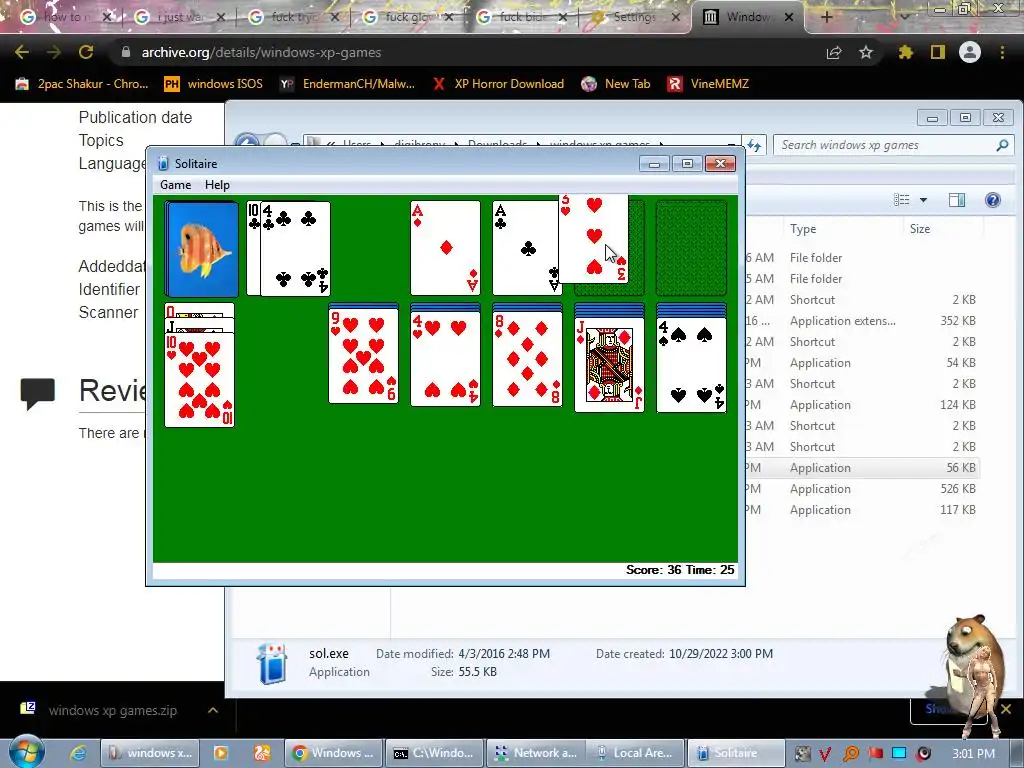The width and height of the screenshot is (1024, 768).
Task: Toggle the Explorer preview pane icon
Action: 957,200
